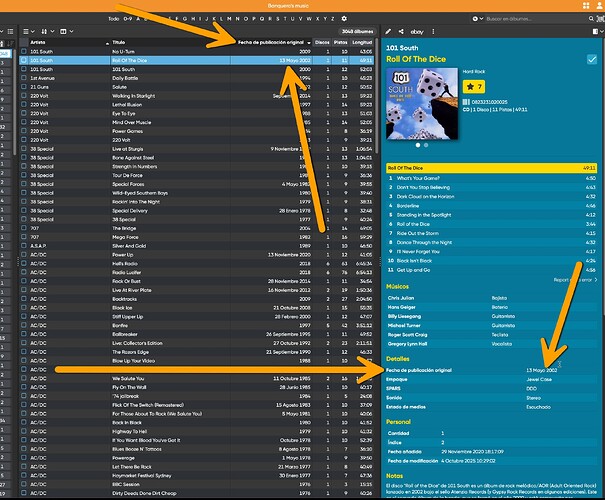The width and height of the screenshot is (605, 500).
Task: Click the 3048 álbumes count badge
Action: point(357,32)
